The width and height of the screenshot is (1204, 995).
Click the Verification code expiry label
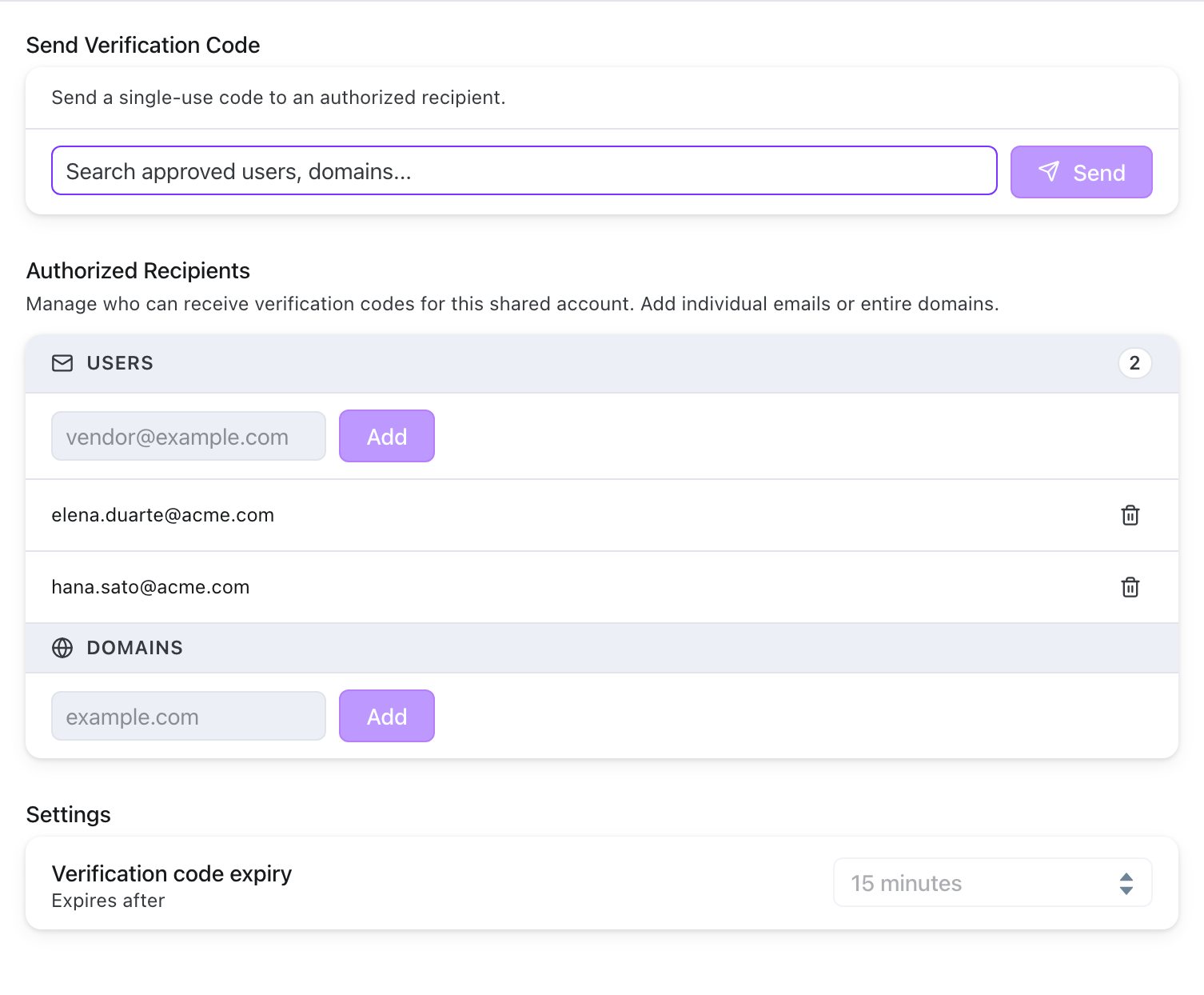(172, 873)
